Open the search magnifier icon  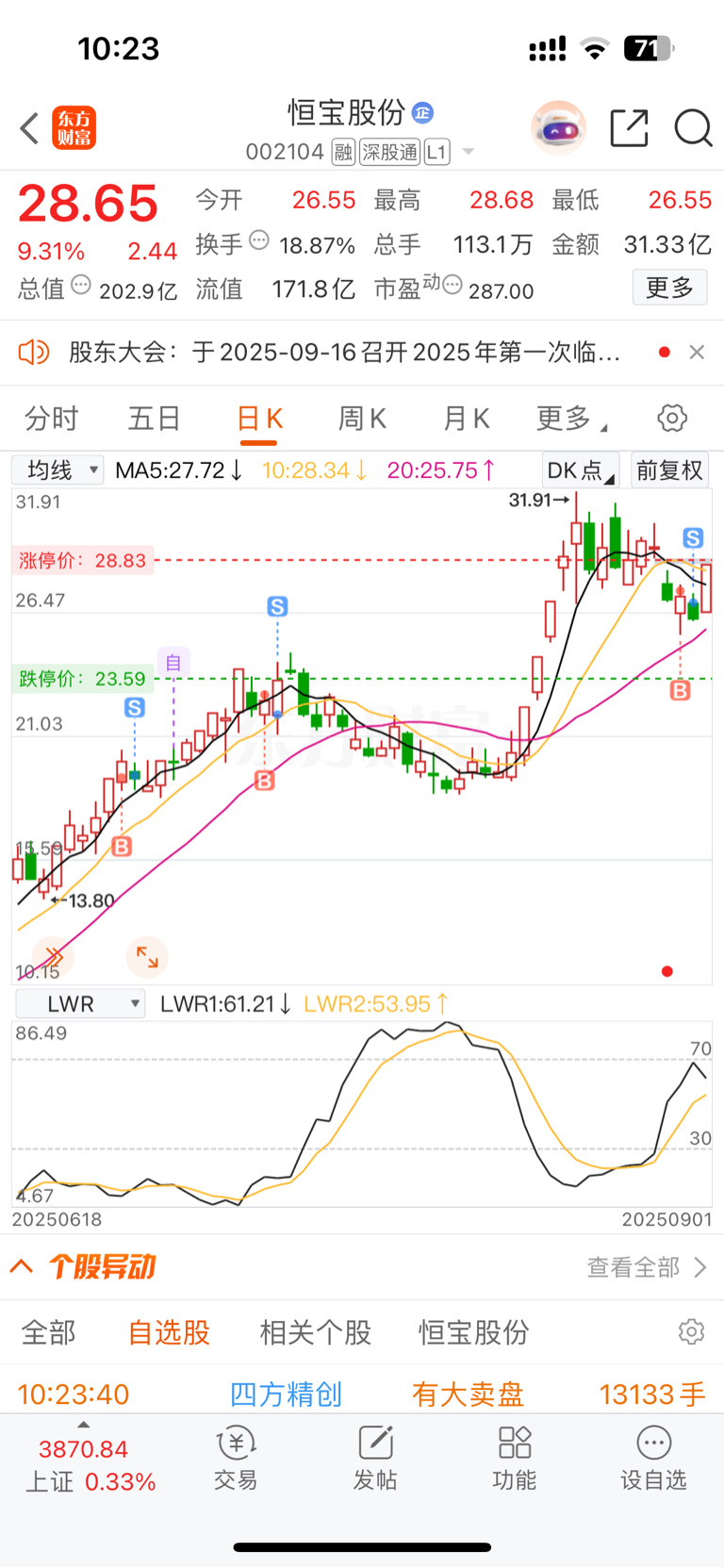693,128
